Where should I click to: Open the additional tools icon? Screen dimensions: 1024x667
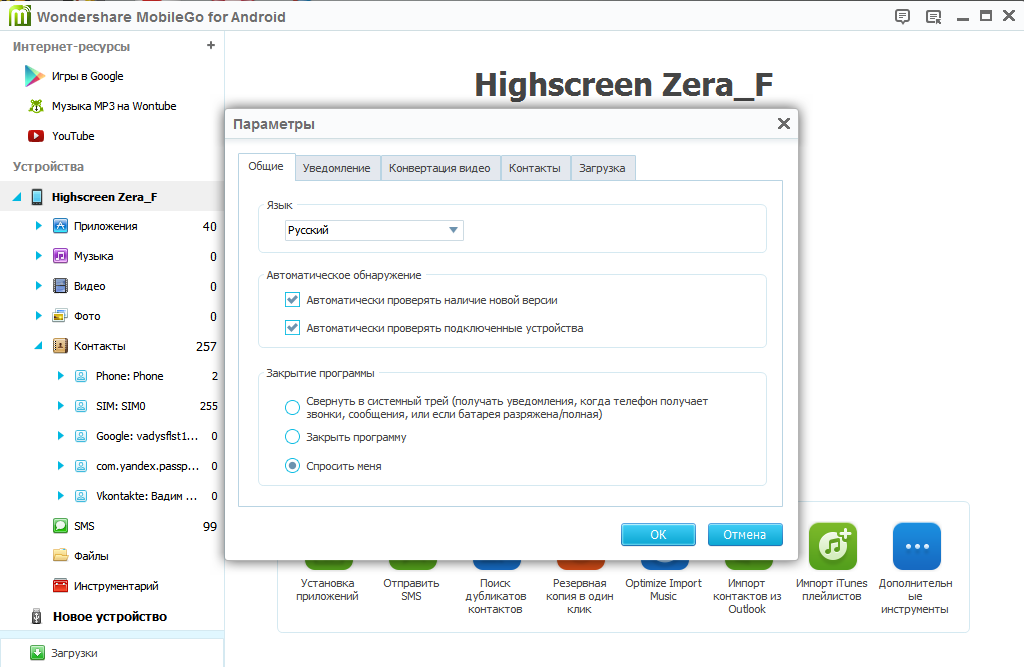916,546
